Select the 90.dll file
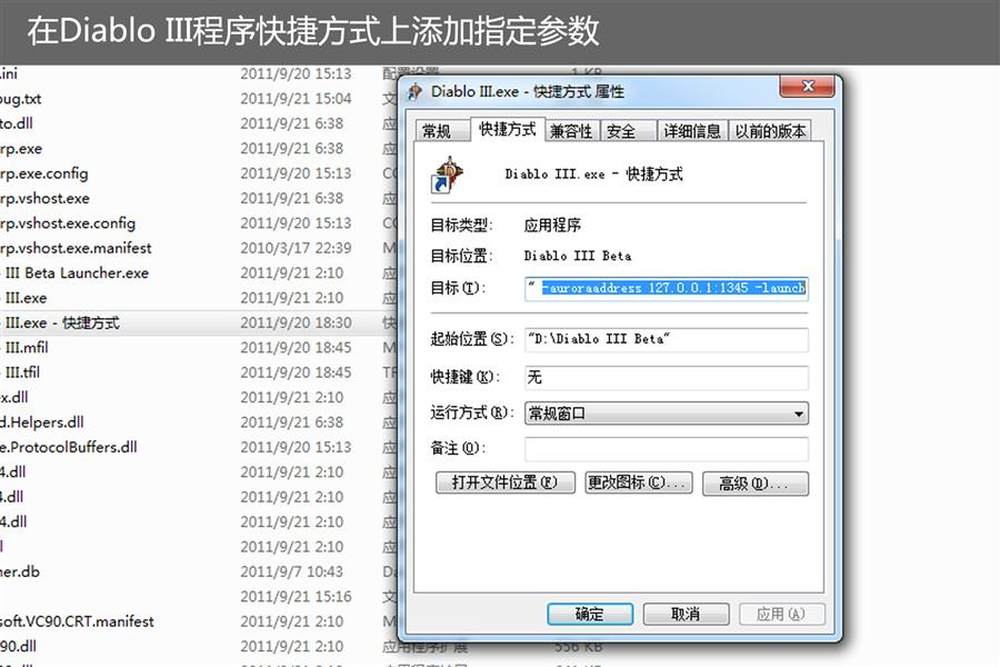Screen dimensions: 1000x667 coord(18,646)
